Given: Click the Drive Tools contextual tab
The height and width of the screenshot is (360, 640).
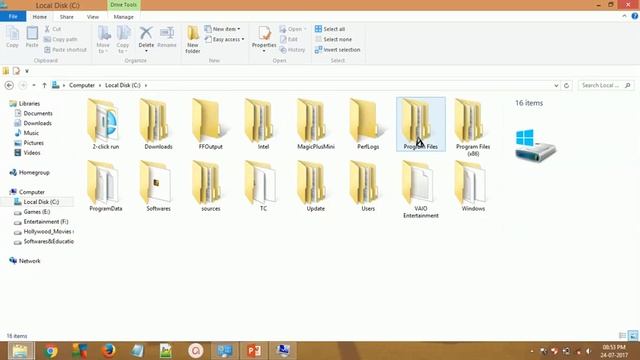Looking at the screenshot, I should (123, 5).
